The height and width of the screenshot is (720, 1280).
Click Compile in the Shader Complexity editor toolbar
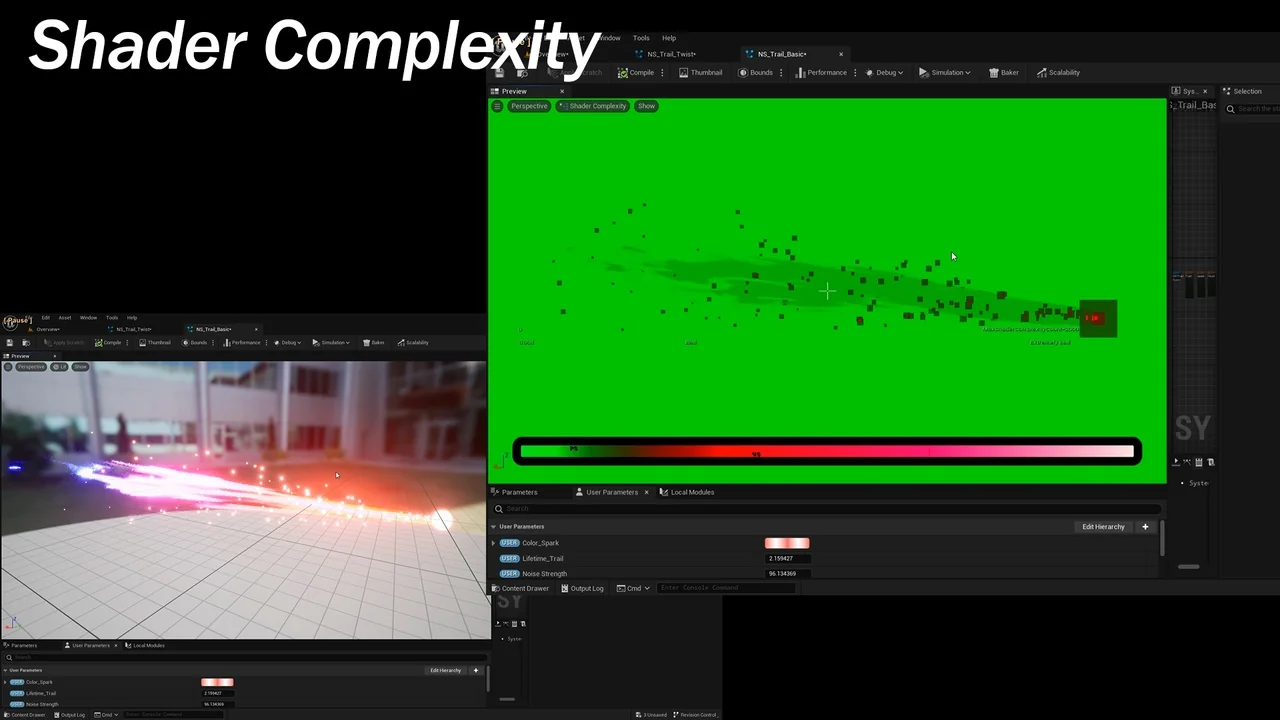(x=636, y=73)
